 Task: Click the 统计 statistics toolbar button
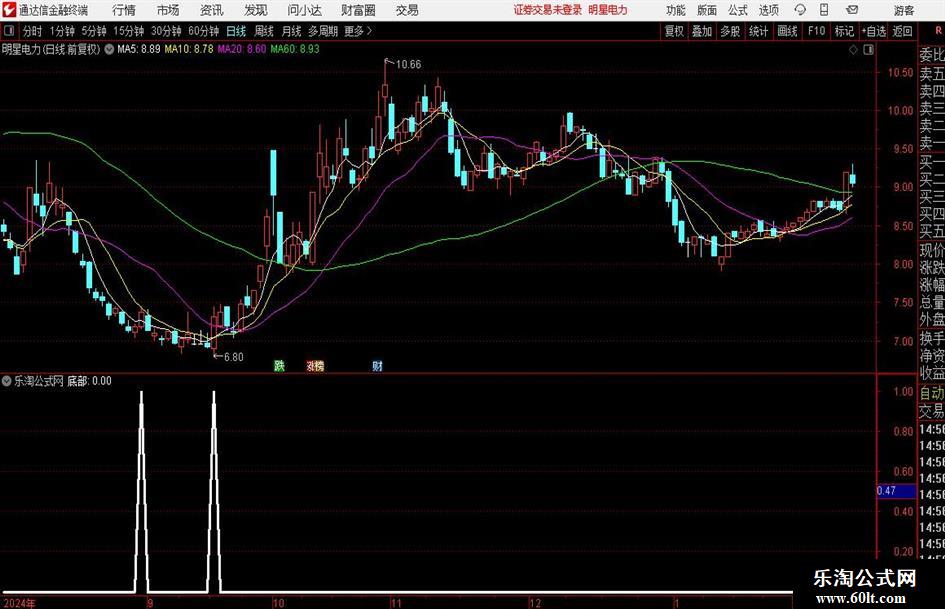(x=759, y=31)
